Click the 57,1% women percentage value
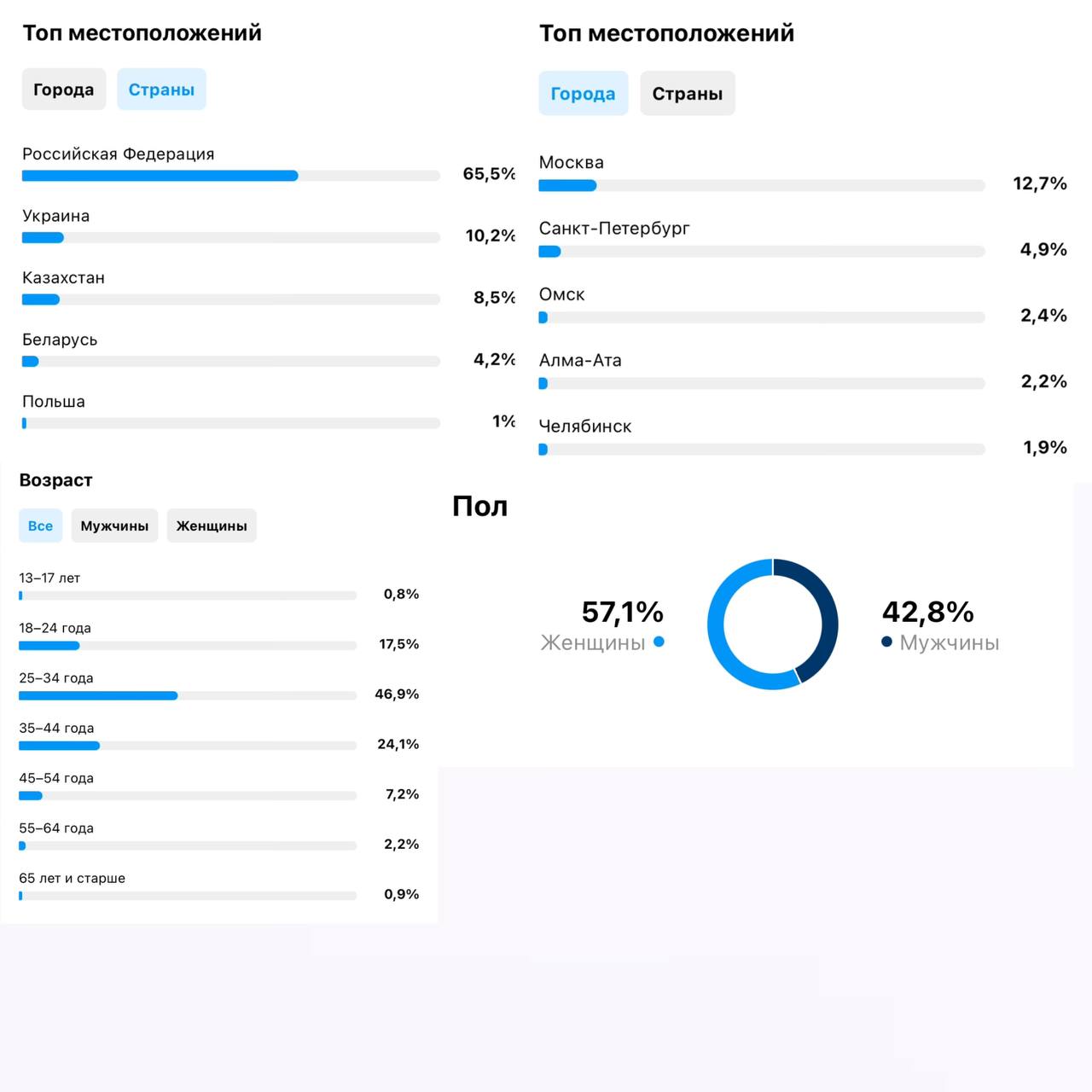 [x=622, y=612]
